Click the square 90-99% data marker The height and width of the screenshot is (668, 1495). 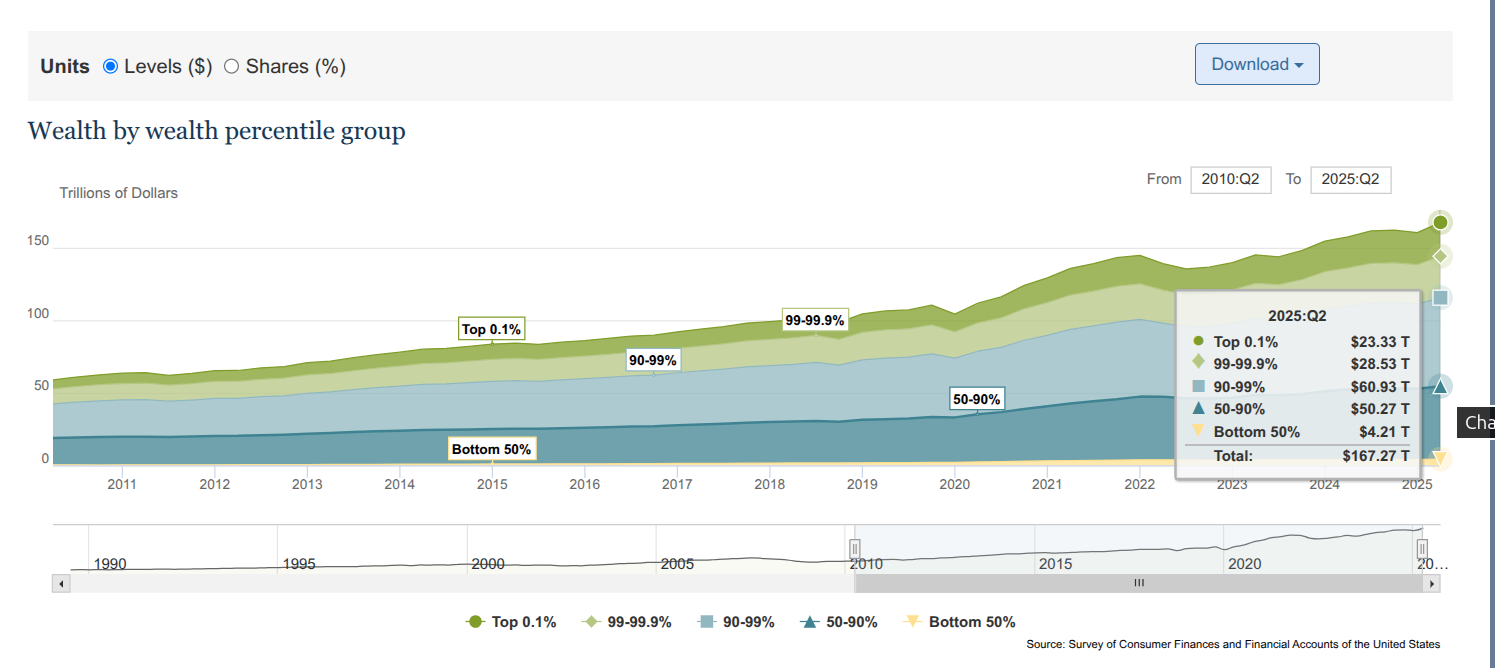click(x=1440, y=297)
